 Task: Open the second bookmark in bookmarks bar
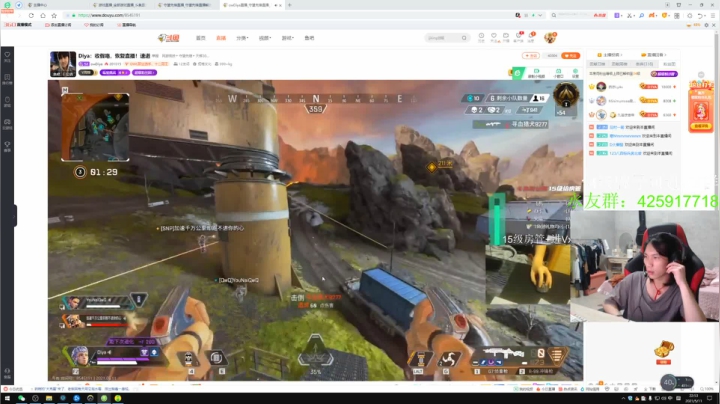(58, 25)
